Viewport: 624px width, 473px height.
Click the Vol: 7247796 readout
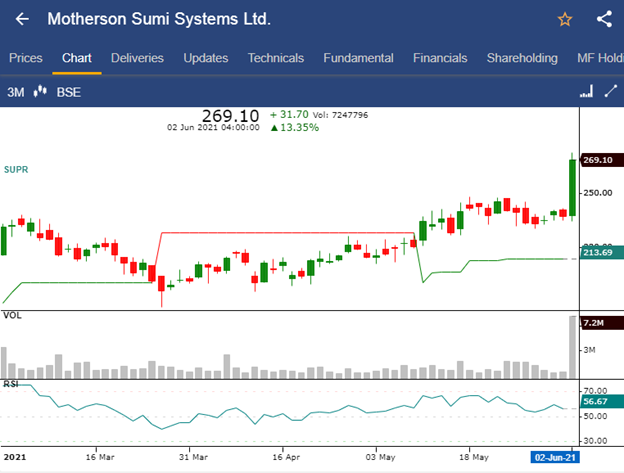coord(340,115)
